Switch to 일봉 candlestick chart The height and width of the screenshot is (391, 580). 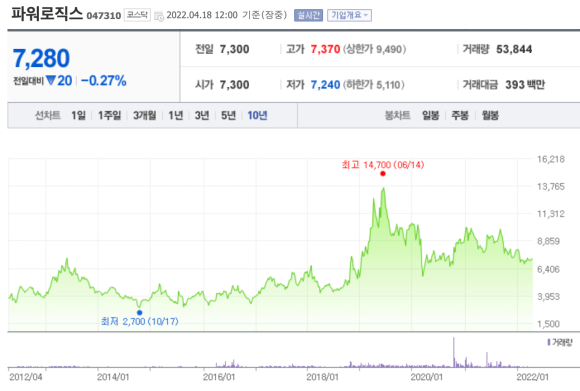(431, 115)
